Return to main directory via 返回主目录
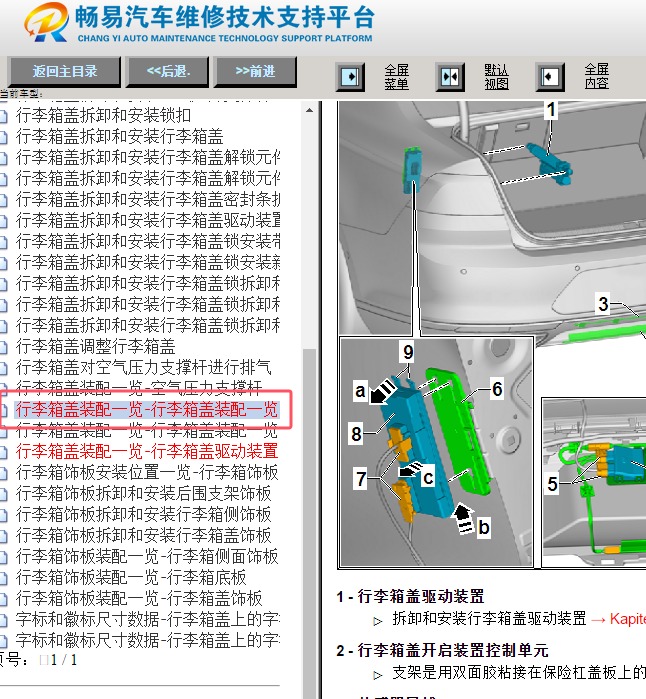The width and height of the screenshot is (646, 699). 64,71
